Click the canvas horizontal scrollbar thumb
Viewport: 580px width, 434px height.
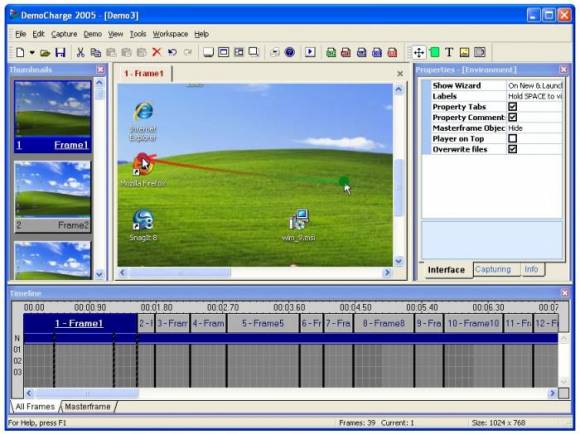[x=179, y=273]
